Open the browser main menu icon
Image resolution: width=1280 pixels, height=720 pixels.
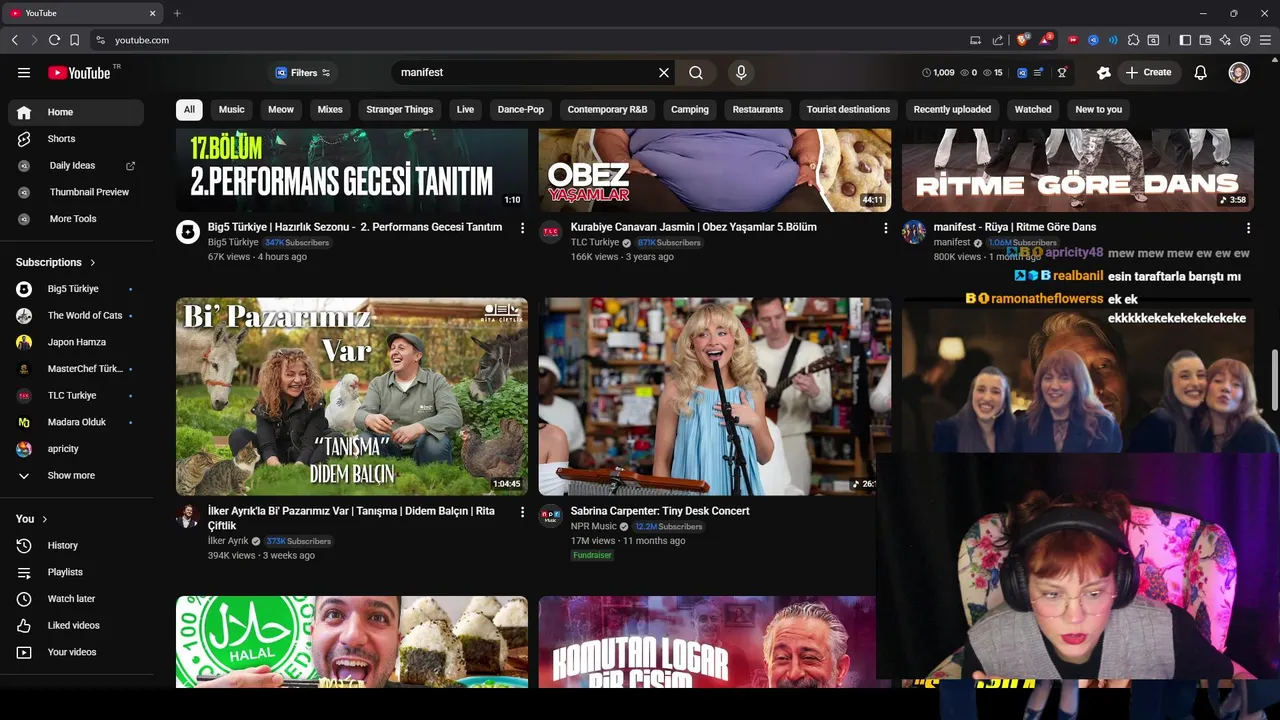pyautogui.click(x=1265, y=40)
